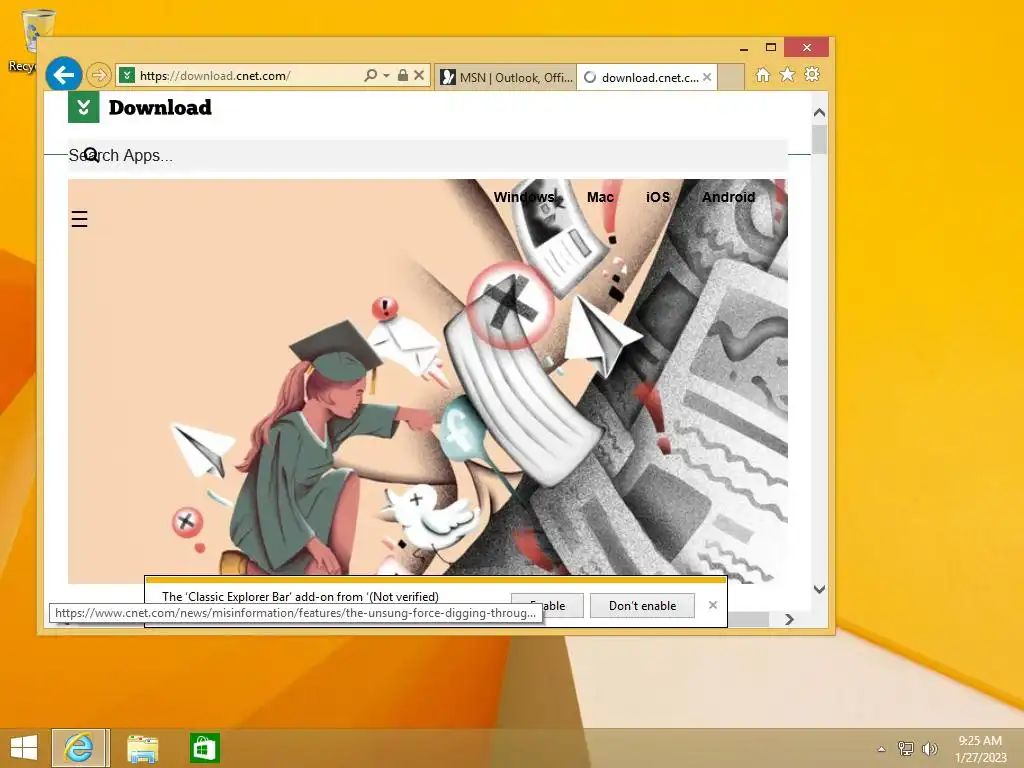The image size is (1024, 768).
Task: Click the security lock icon
Action: pos(403,76)
